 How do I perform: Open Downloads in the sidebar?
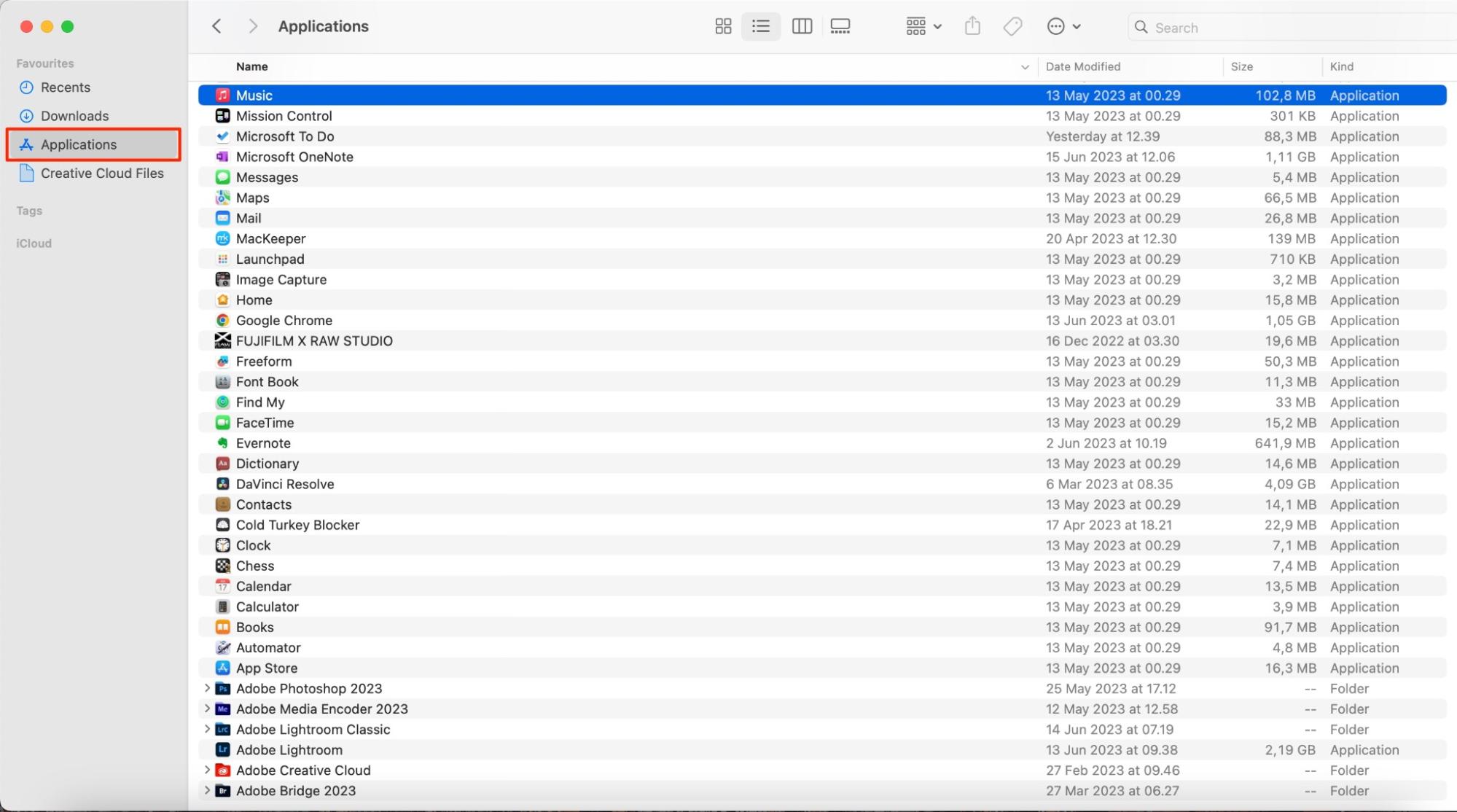coord(74,116)
